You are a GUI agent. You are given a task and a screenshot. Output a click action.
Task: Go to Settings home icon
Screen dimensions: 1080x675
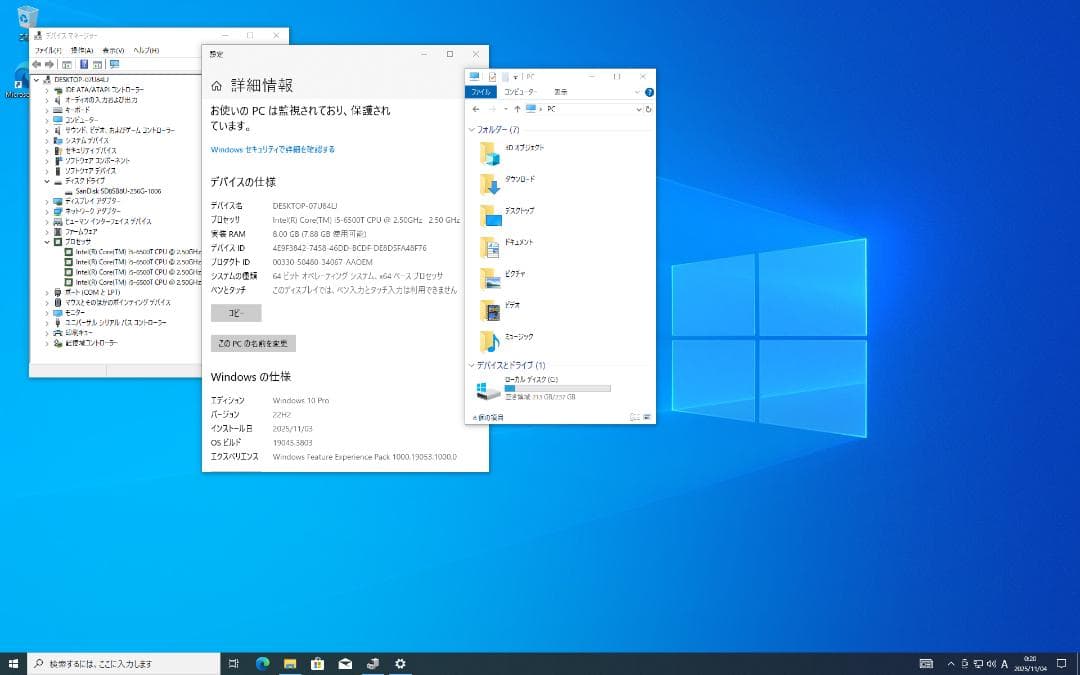[x=216, y=86]
